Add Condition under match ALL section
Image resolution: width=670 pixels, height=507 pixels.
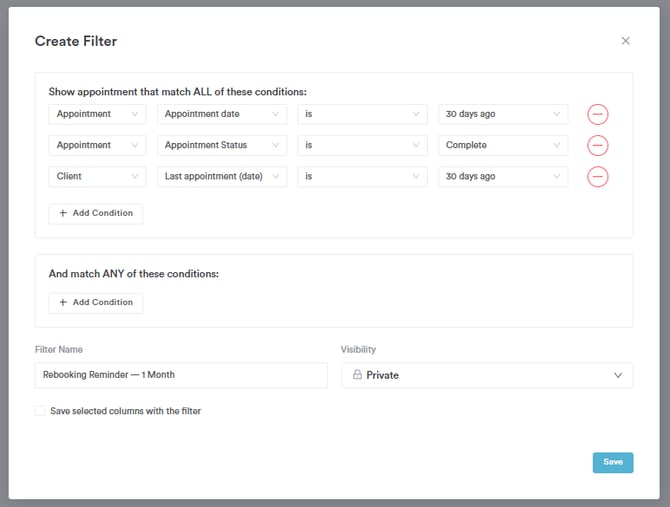(96, 214)
